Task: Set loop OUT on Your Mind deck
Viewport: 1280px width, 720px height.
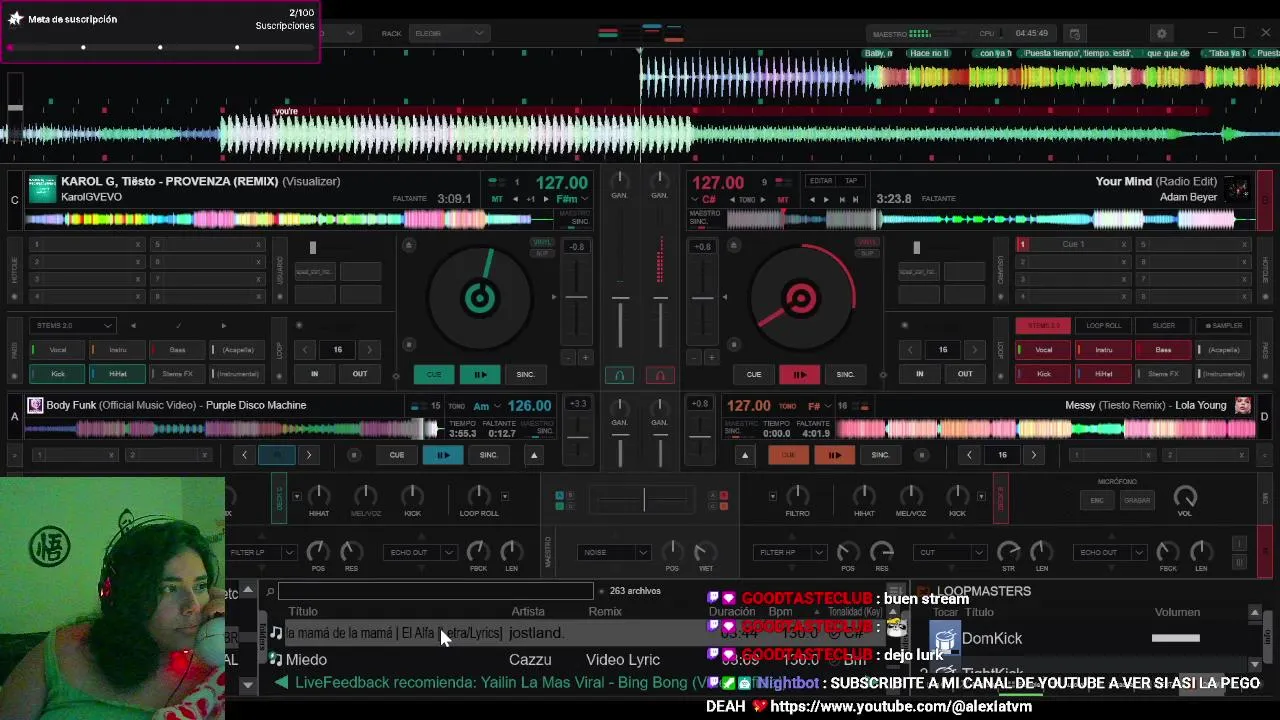Action: 965,374
